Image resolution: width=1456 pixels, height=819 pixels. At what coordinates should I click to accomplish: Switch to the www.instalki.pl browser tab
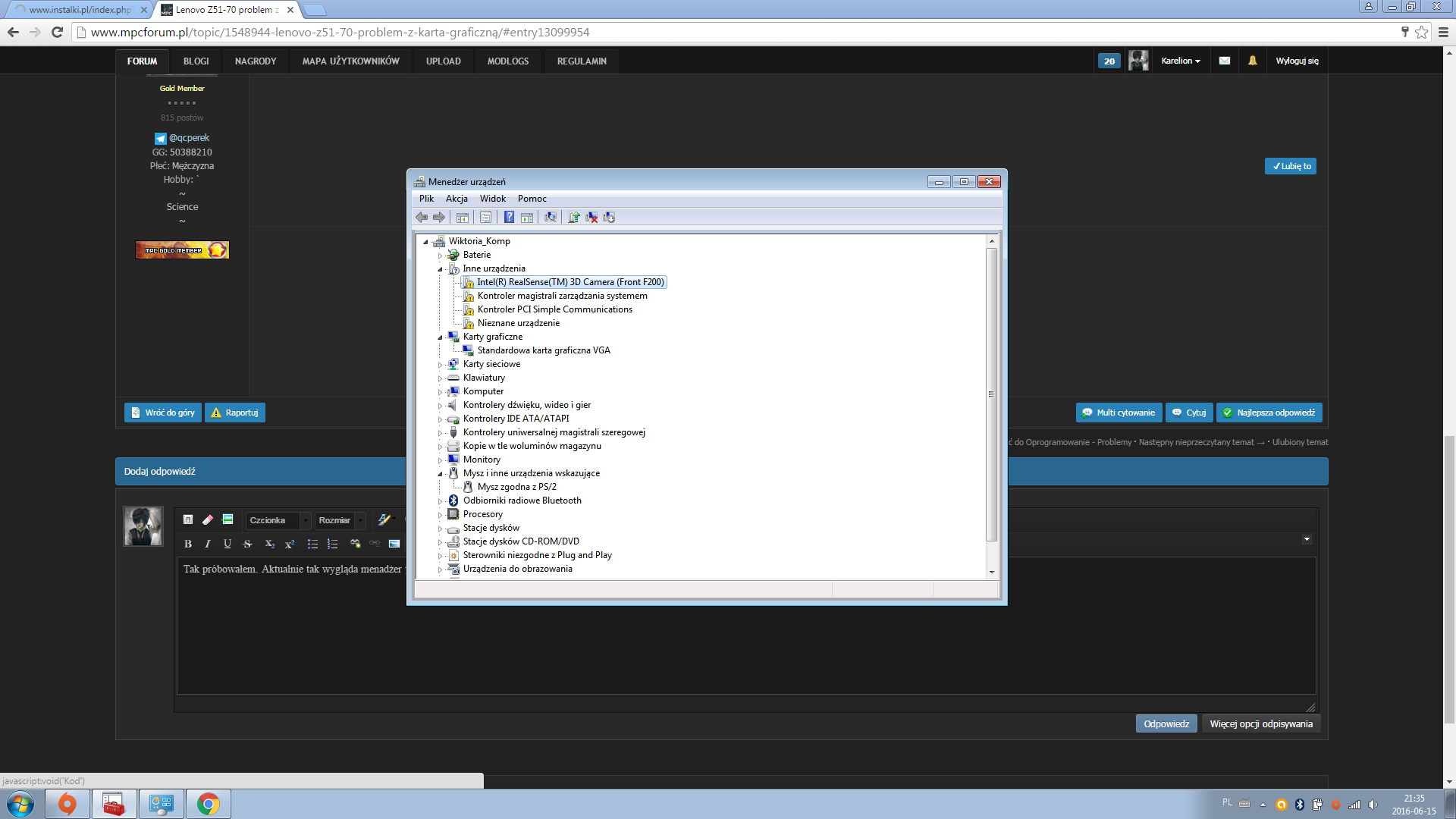point(79,10)
